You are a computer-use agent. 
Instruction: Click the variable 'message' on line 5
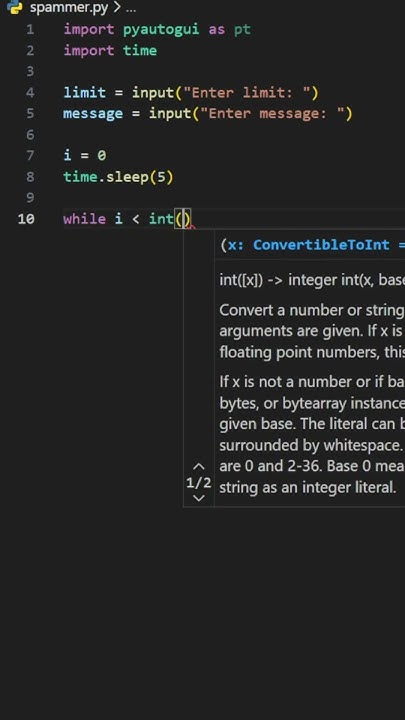coord(93,113)
